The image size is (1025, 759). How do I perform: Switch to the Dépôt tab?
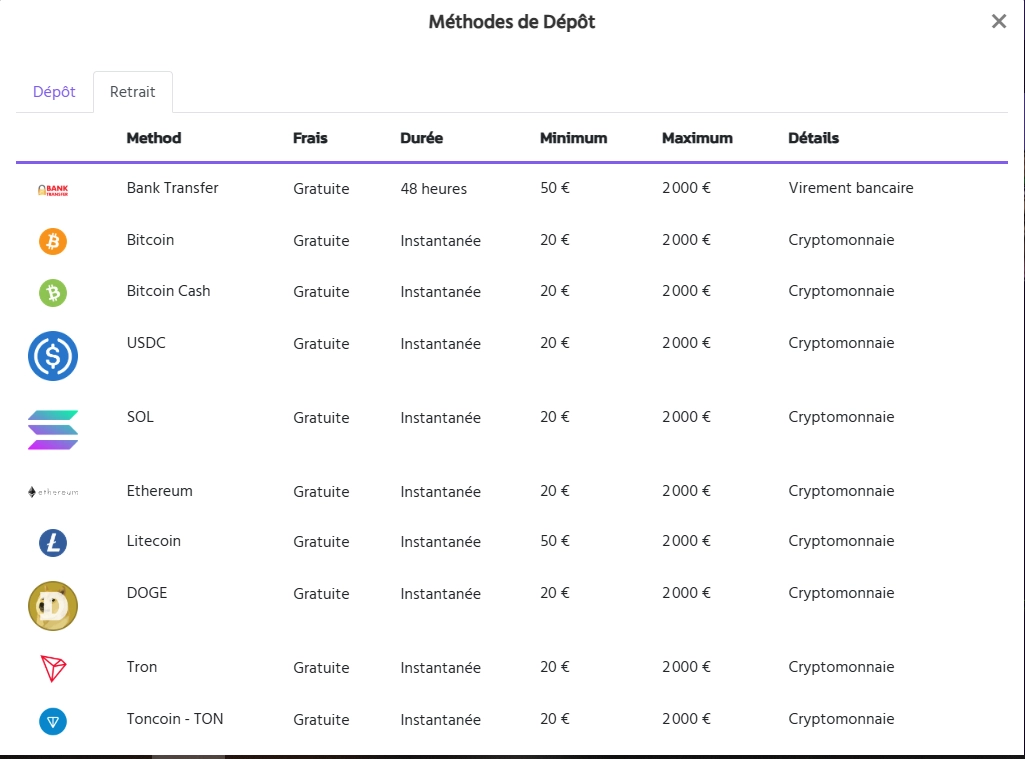pos(54,92)
